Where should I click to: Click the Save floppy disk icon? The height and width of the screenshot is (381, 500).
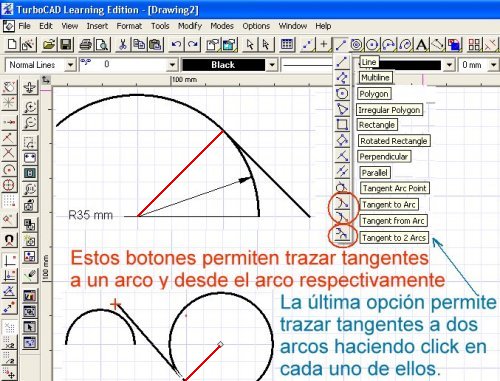[65, 45]
